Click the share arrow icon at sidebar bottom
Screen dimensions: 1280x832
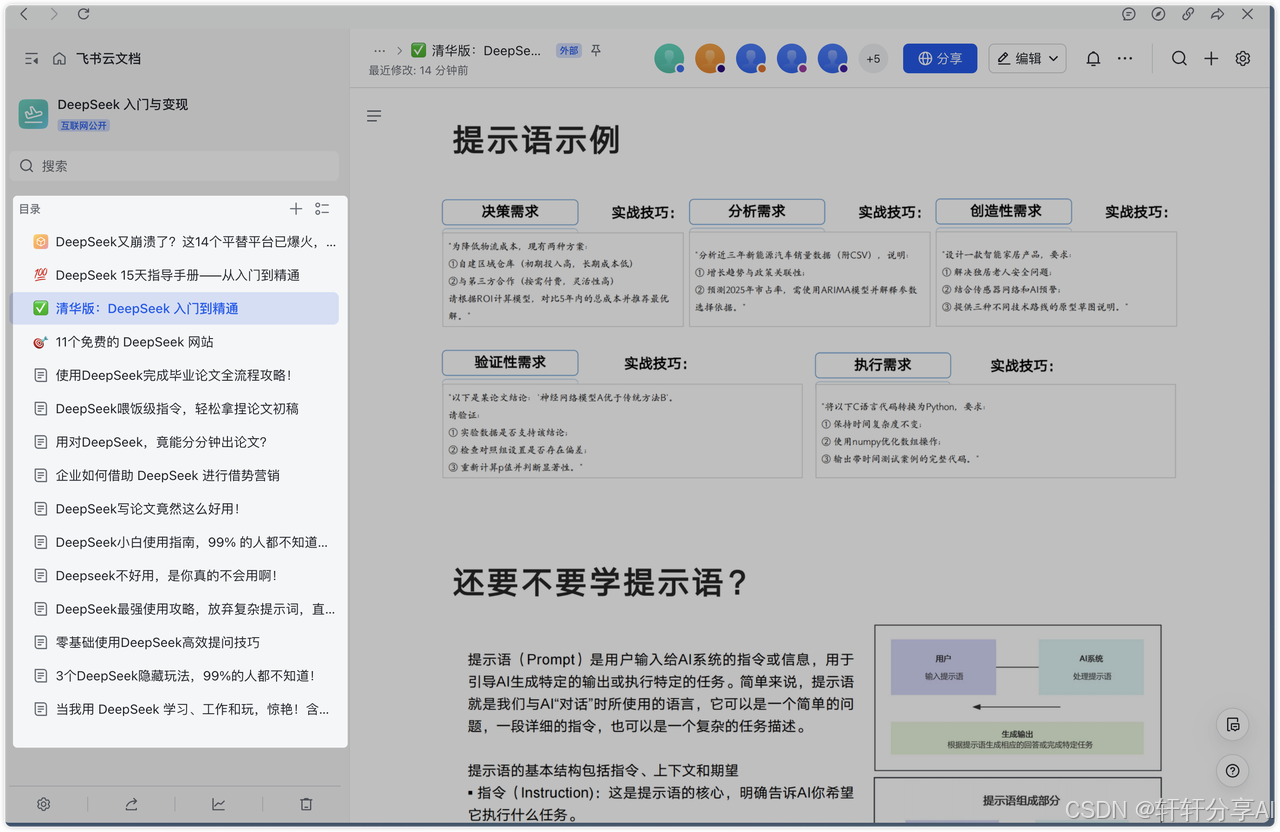click(x=131, y=804)
